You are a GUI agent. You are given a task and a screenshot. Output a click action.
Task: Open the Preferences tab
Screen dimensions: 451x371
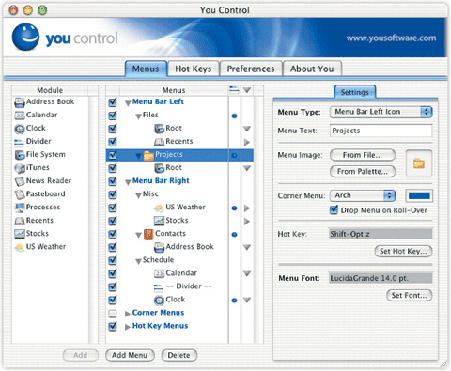[x=251, y=69]
